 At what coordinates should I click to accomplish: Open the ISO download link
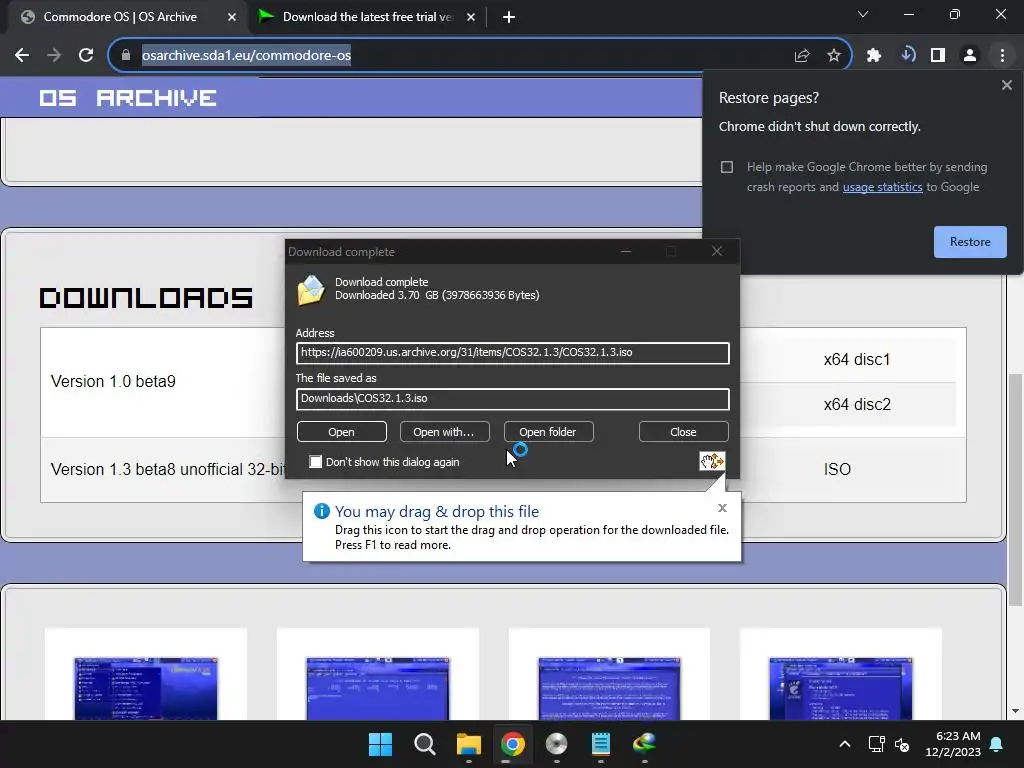837,470
